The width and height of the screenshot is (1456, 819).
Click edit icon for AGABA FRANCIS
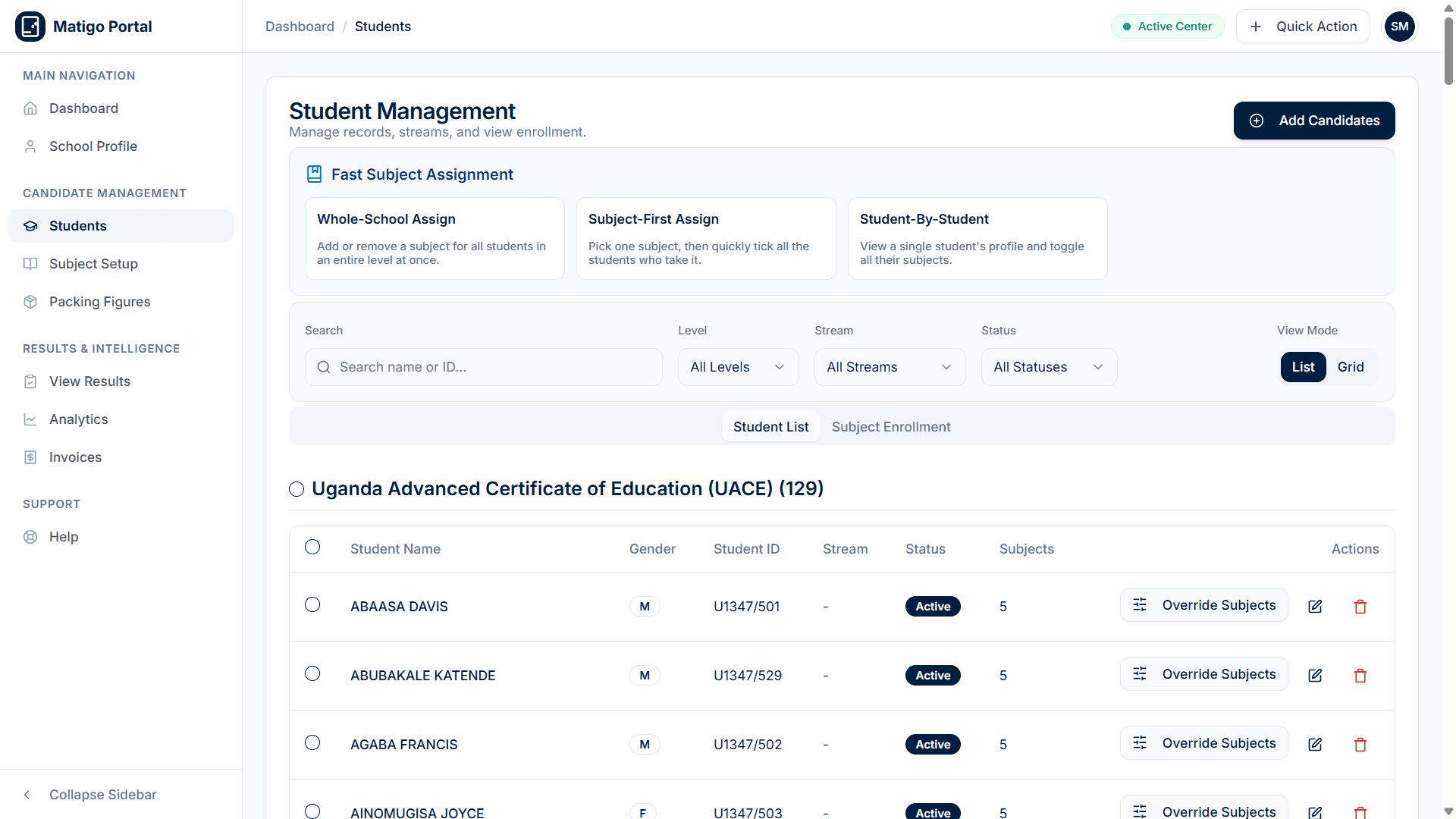[1315, 745]
